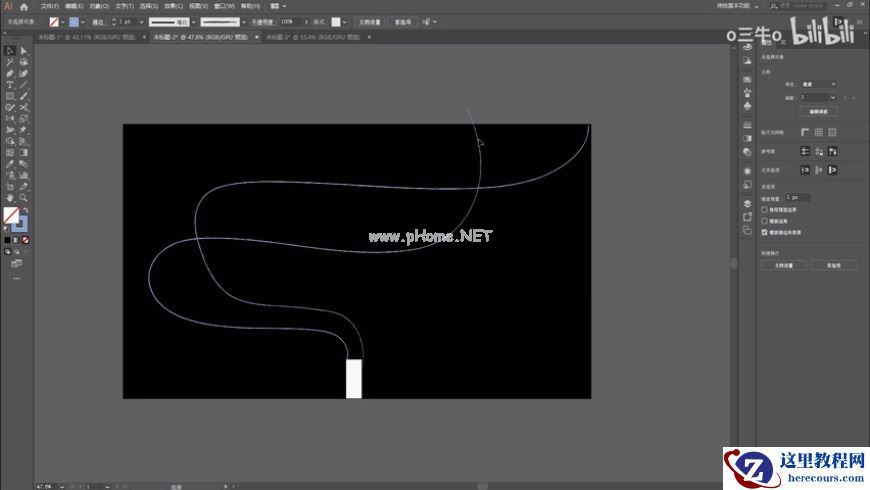The width and height of the screenshot is (870, 490).
Task: Select the Paintbrush tool
Action: (x=23, y=96)
